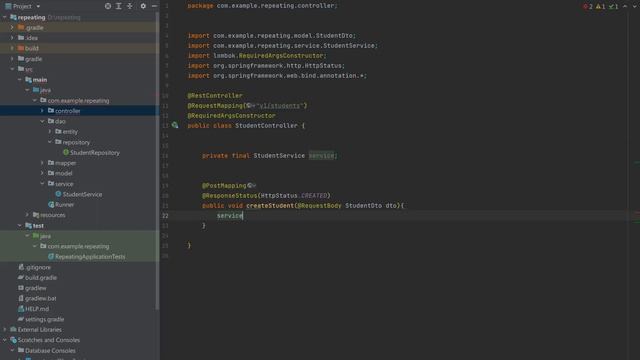Hide the Project tool window
Screen dimensions: 640x360
pyautogui.click(x=154, y=6)
